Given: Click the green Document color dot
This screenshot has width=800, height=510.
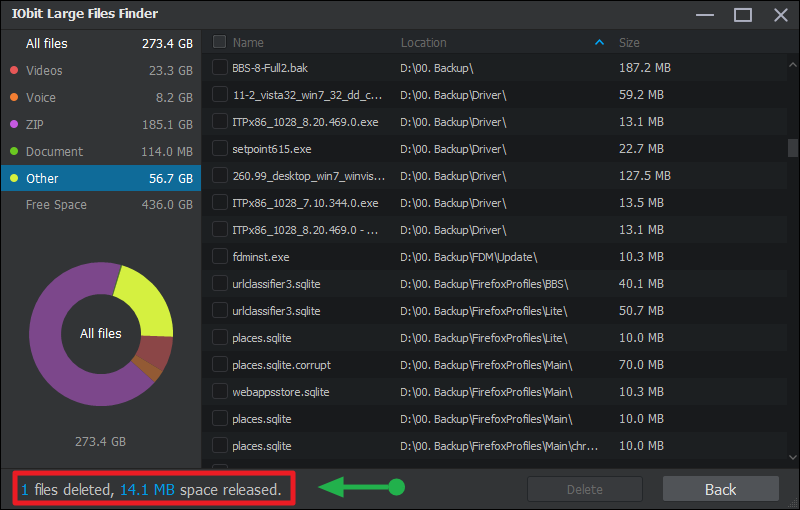Looking at the screenshot, I should [13, 152].
